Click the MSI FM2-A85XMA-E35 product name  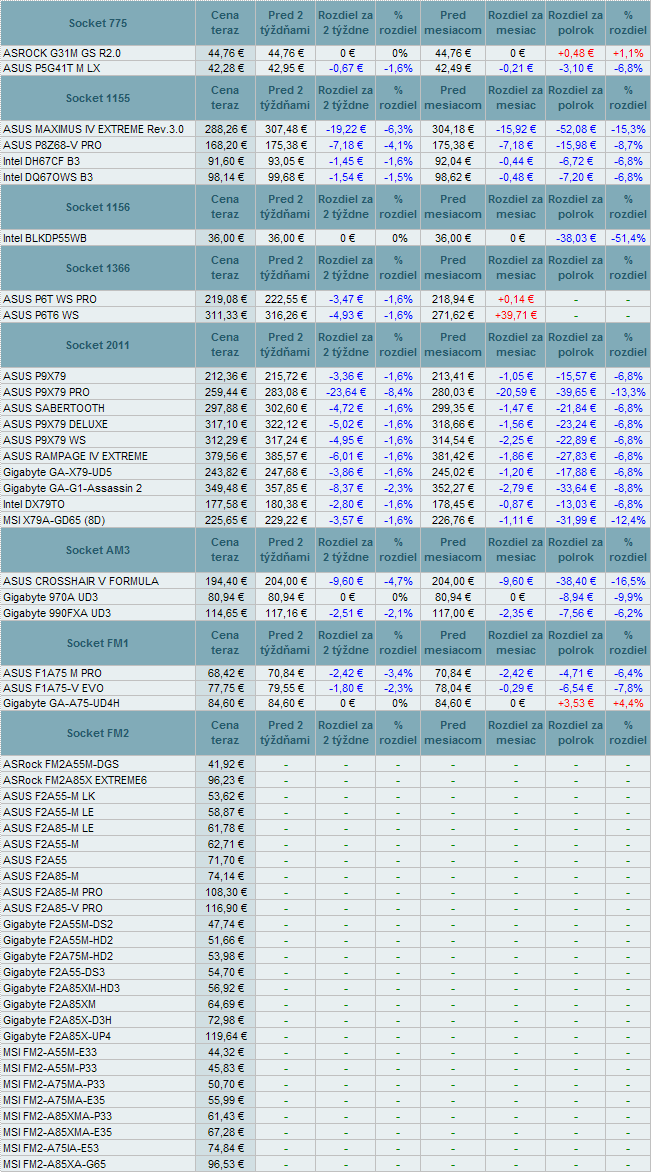58,1132
